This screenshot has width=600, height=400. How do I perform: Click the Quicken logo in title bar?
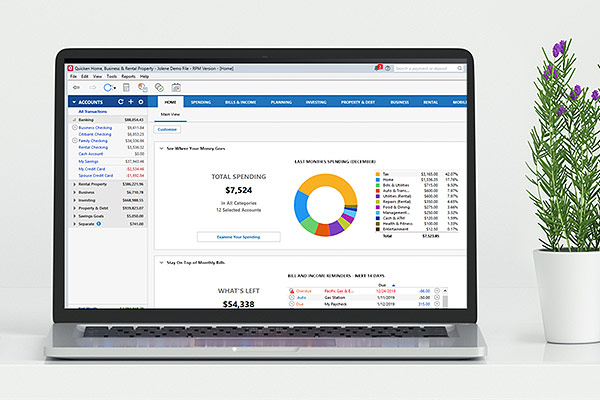pos(70,69)
